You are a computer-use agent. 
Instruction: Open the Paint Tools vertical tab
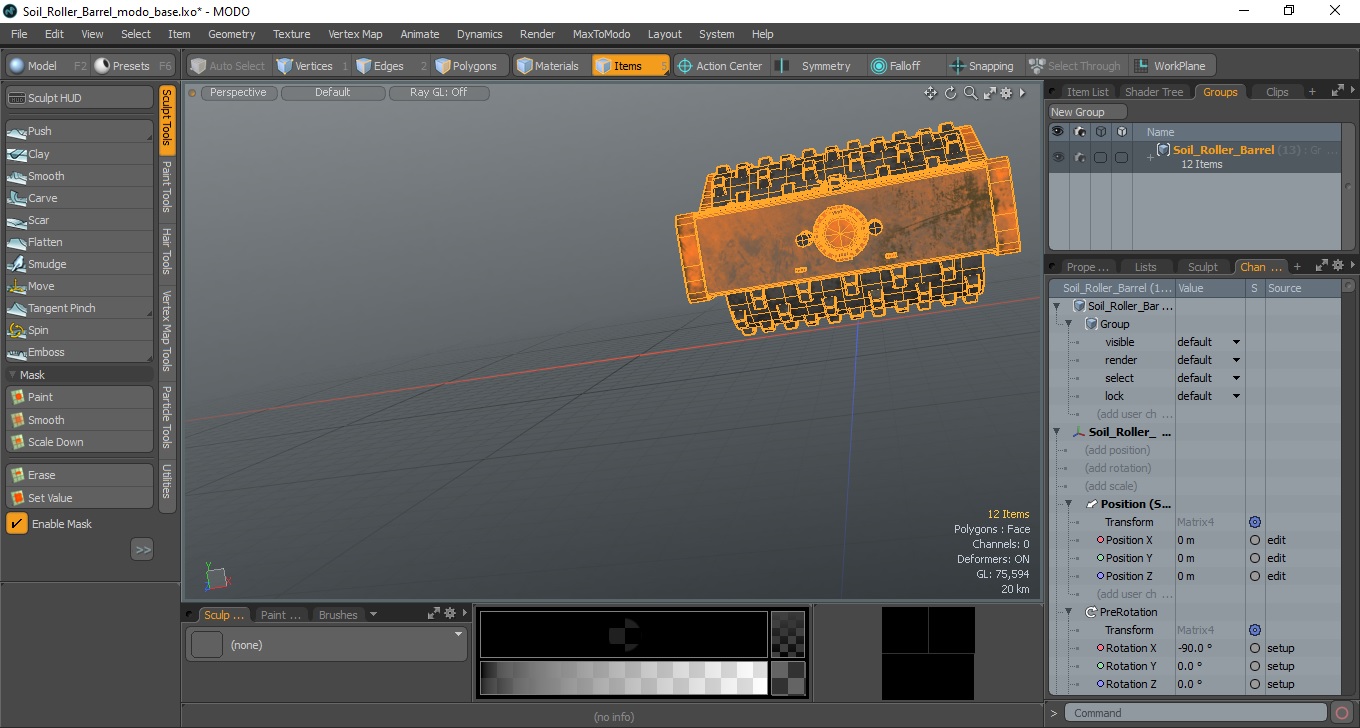click(x=167, y=186)
